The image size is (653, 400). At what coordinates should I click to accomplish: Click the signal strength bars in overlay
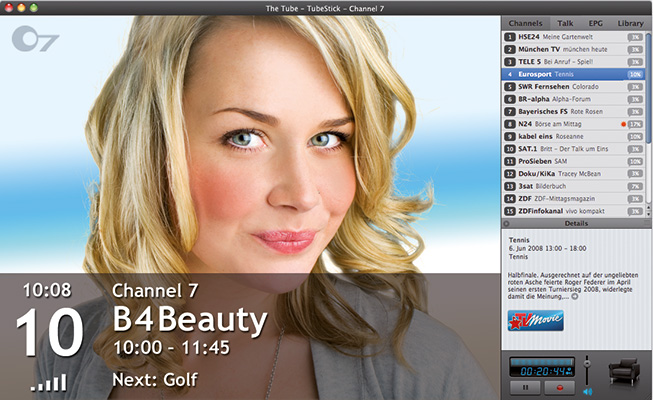49,382
